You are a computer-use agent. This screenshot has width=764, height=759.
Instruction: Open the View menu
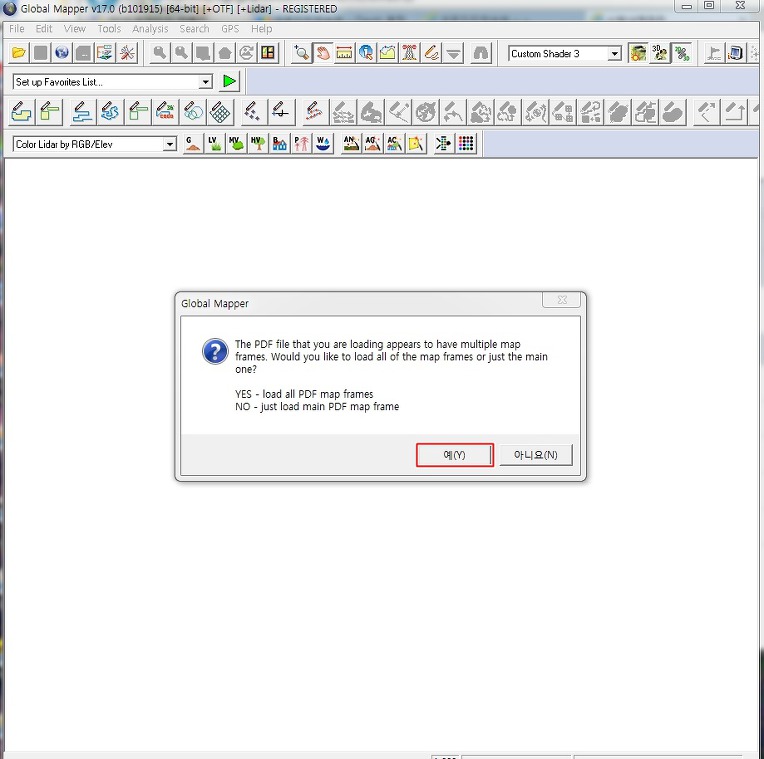point(75,29)
